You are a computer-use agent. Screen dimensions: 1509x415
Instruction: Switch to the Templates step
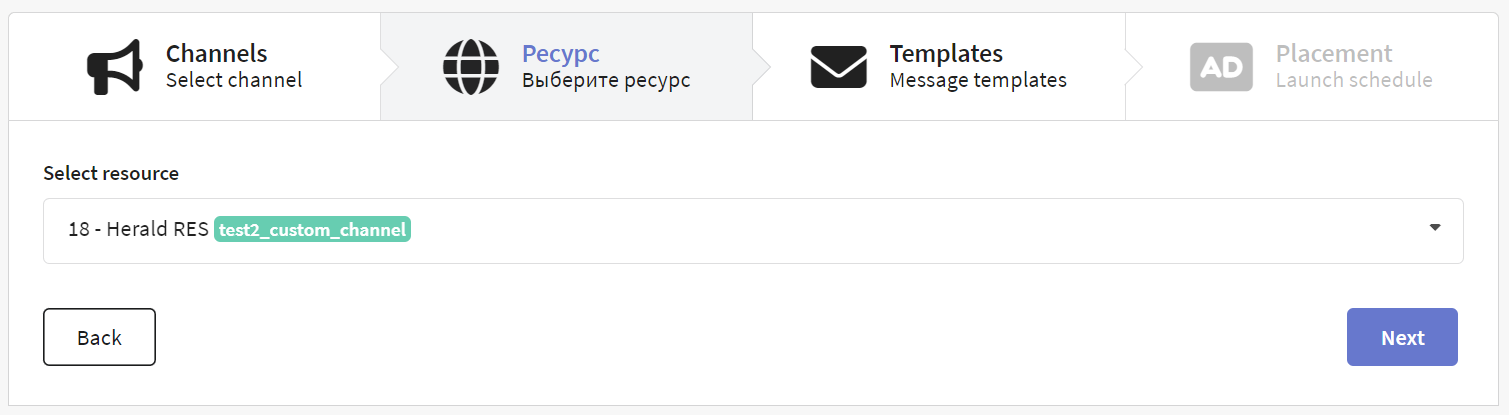point(938,66)
